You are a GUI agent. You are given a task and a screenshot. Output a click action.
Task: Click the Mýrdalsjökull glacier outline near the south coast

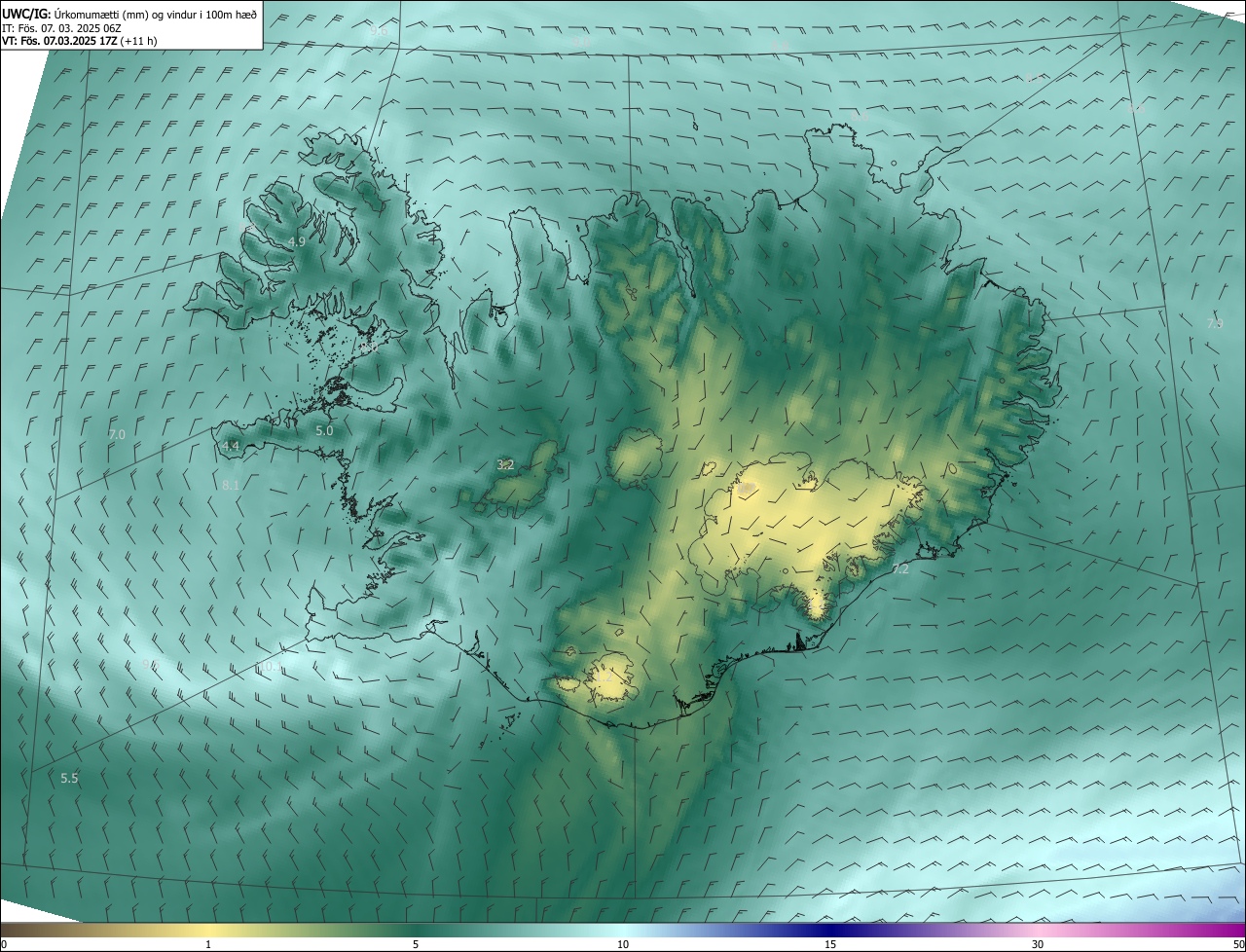[610, 678]
